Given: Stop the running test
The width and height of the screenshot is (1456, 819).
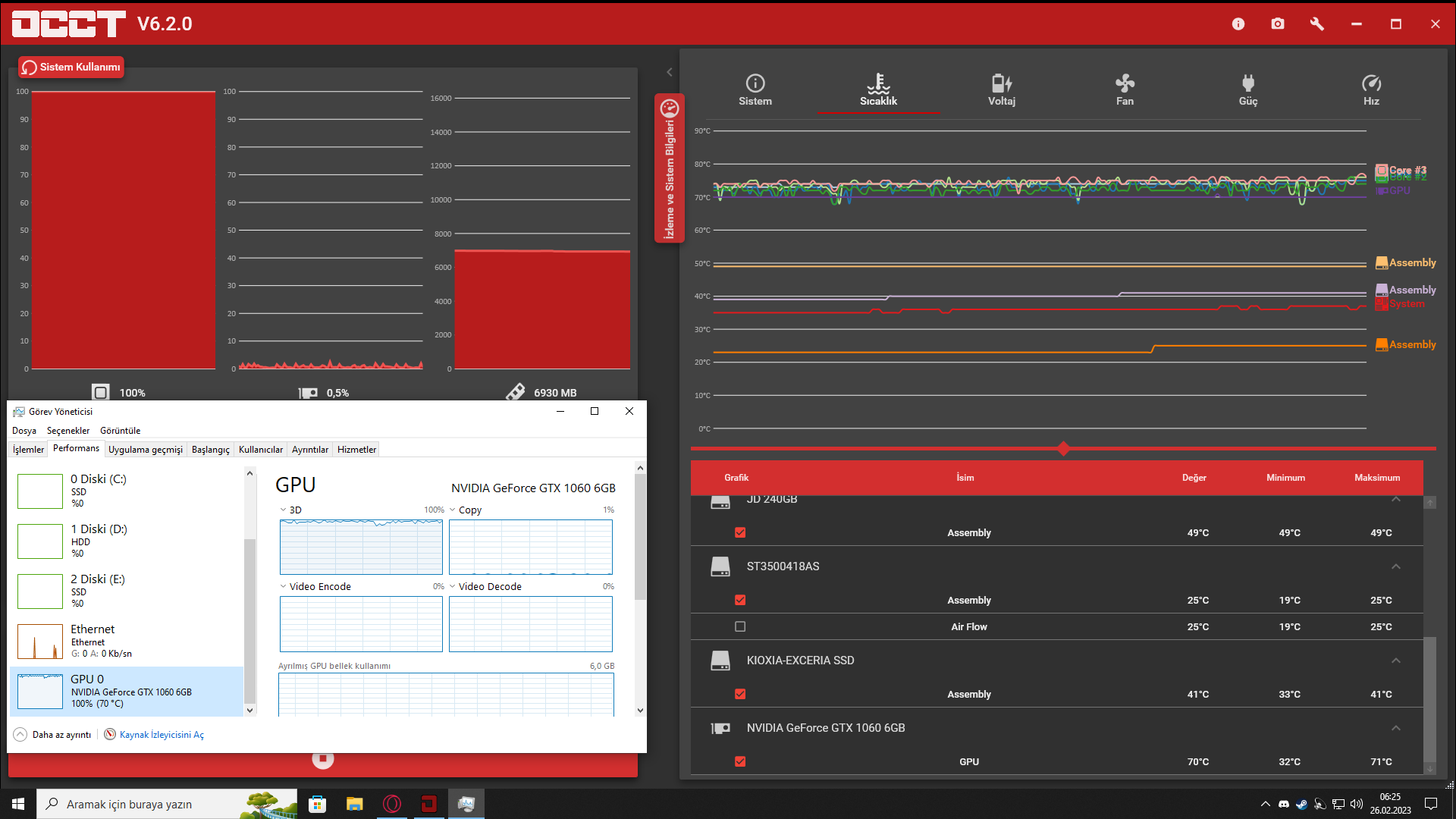Looking at the screenshot, I should click(x=323, y=758).
